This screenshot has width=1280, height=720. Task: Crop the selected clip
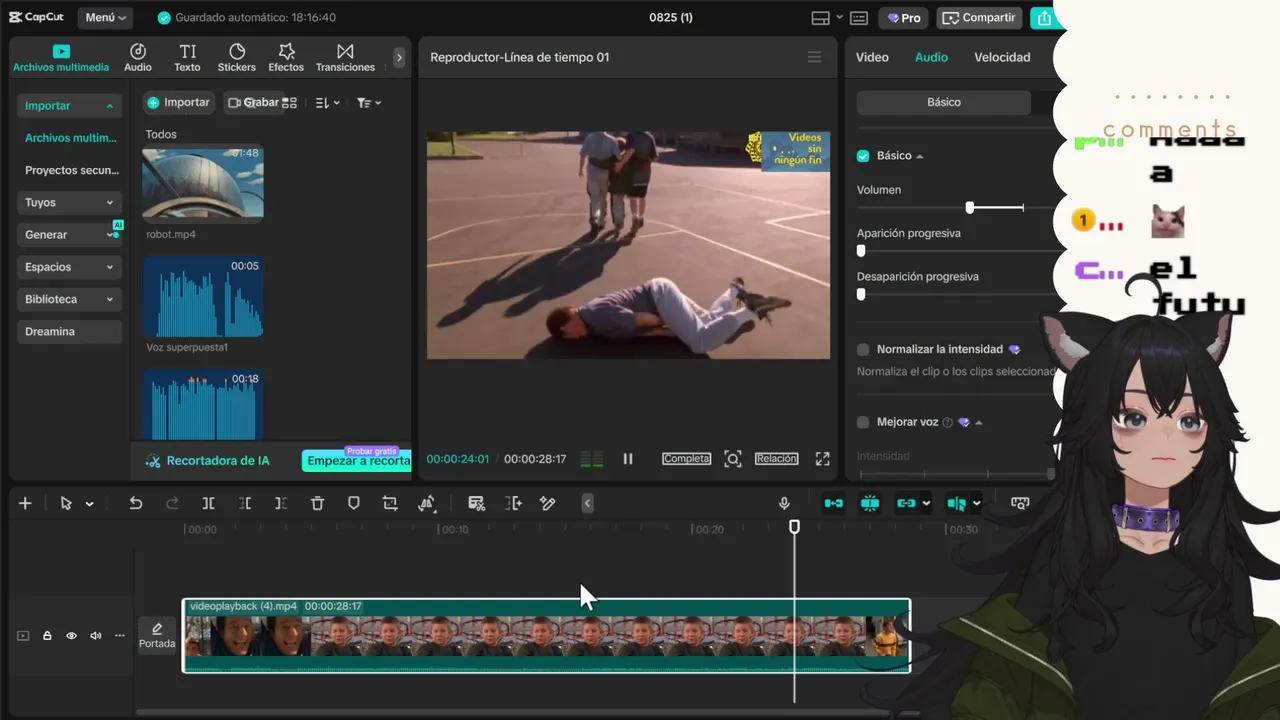click(x=390, y=503)
